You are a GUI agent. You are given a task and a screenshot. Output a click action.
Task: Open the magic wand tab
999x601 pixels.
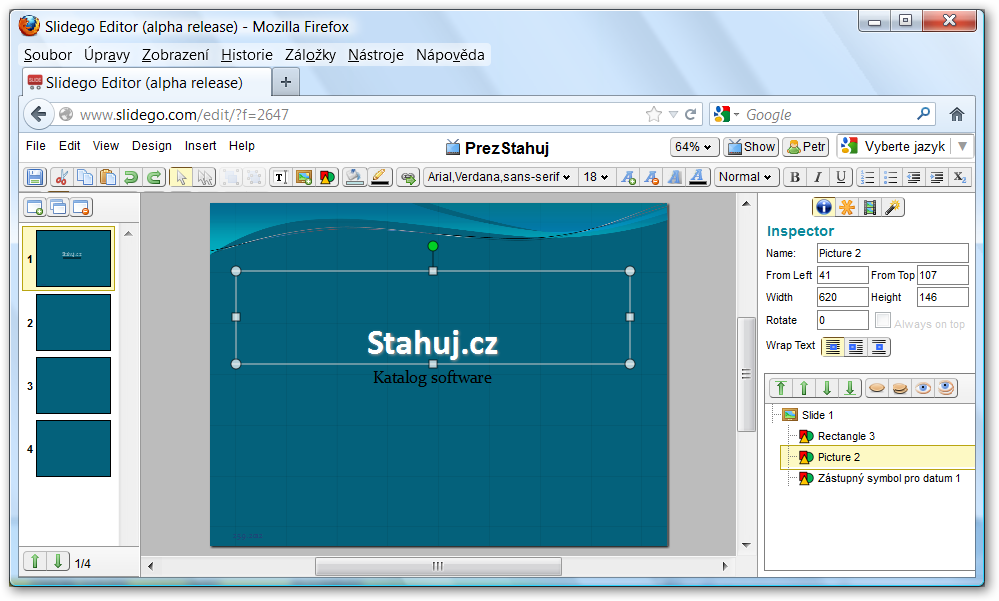pyautogui.click(x=893, y=207)
